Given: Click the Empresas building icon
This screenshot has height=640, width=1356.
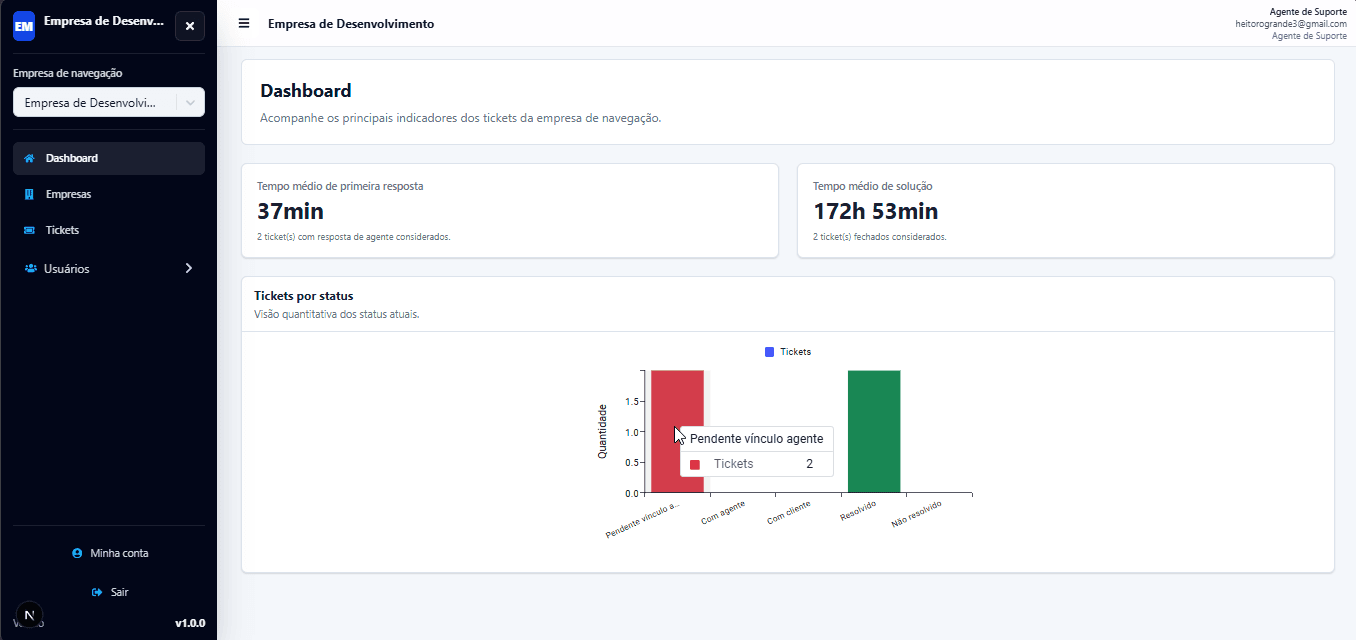Looking at the screenshot, I should point(29,194).
